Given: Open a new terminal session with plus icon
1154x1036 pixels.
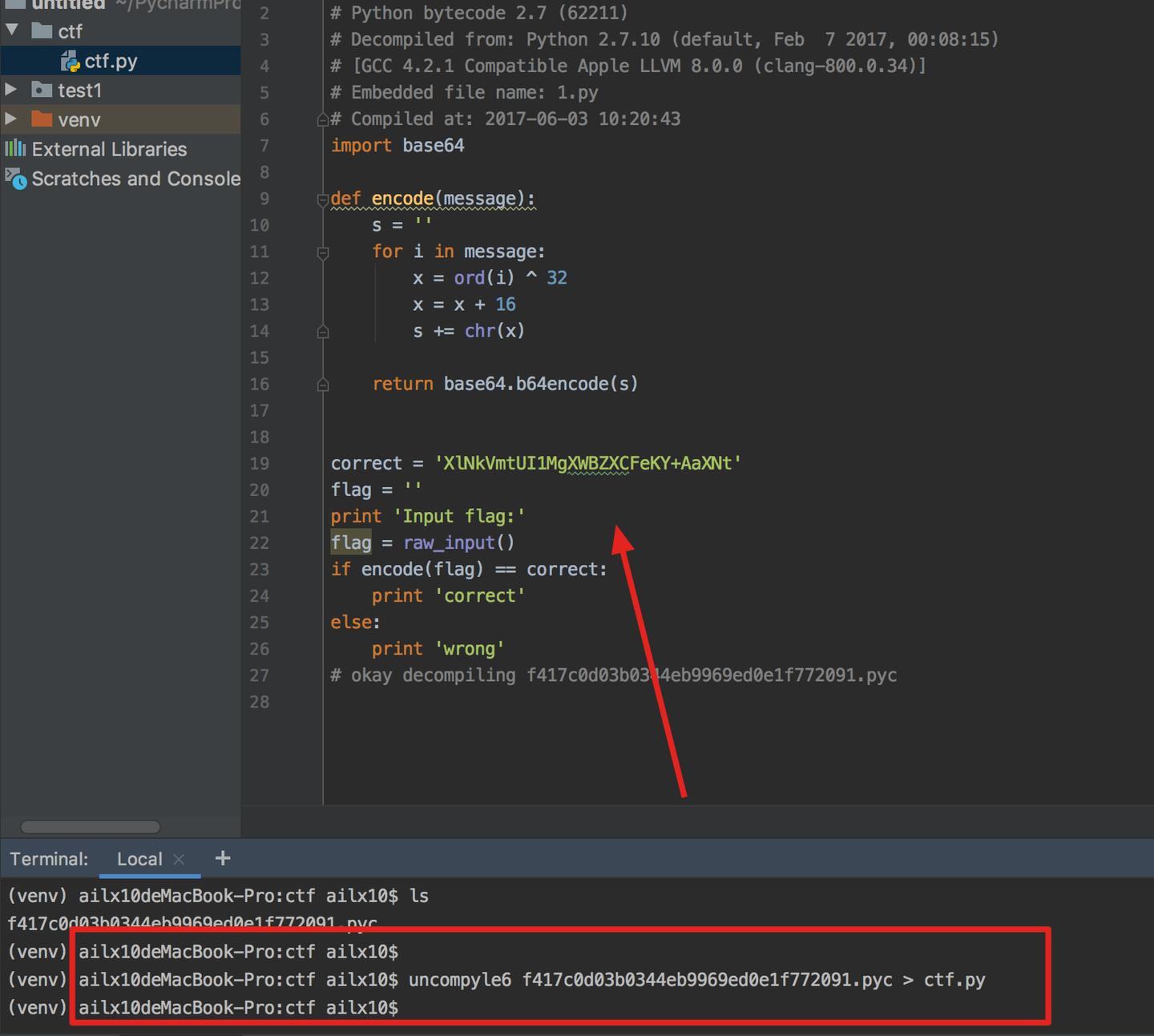Looking at the screenshot, I should click(x=222, y=857).
